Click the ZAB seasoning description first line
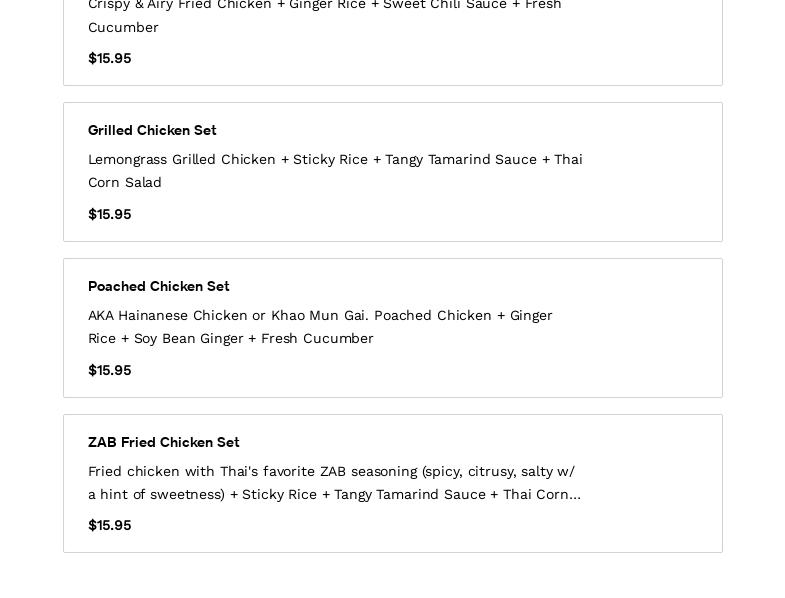The width and height of the screenshot is (785, 598). tap(331, 471)
